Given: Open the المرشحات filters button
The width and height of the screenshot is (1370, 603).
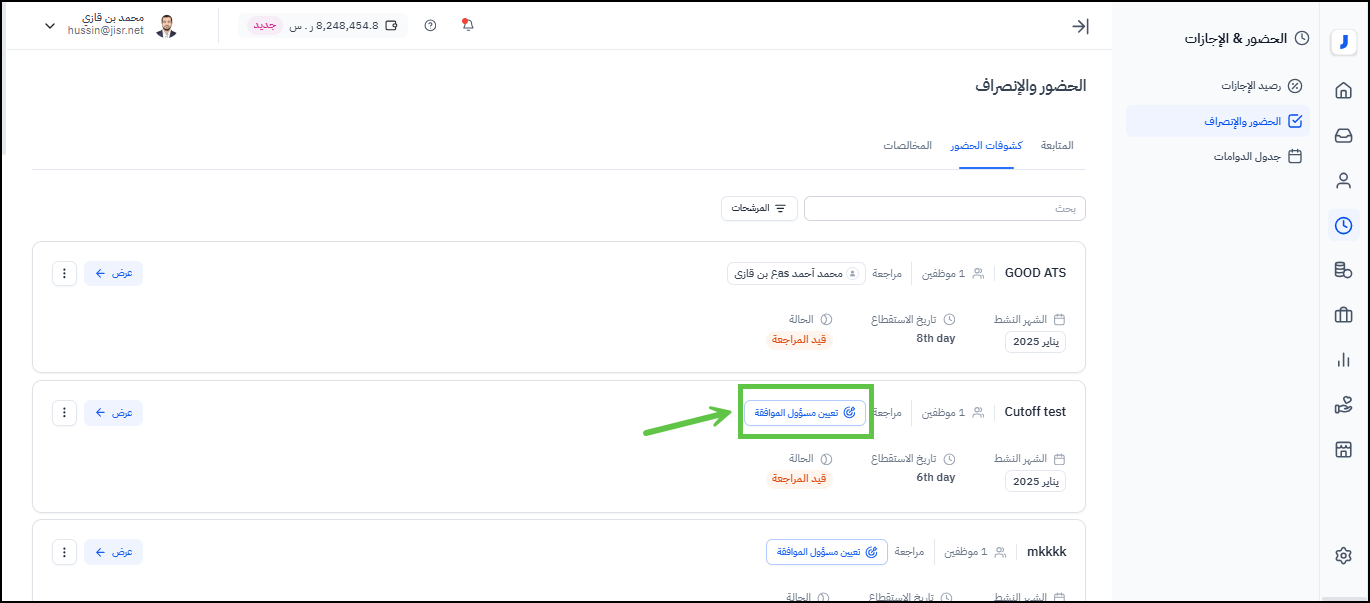Looking at the screenshot, I should pos(759,208).
